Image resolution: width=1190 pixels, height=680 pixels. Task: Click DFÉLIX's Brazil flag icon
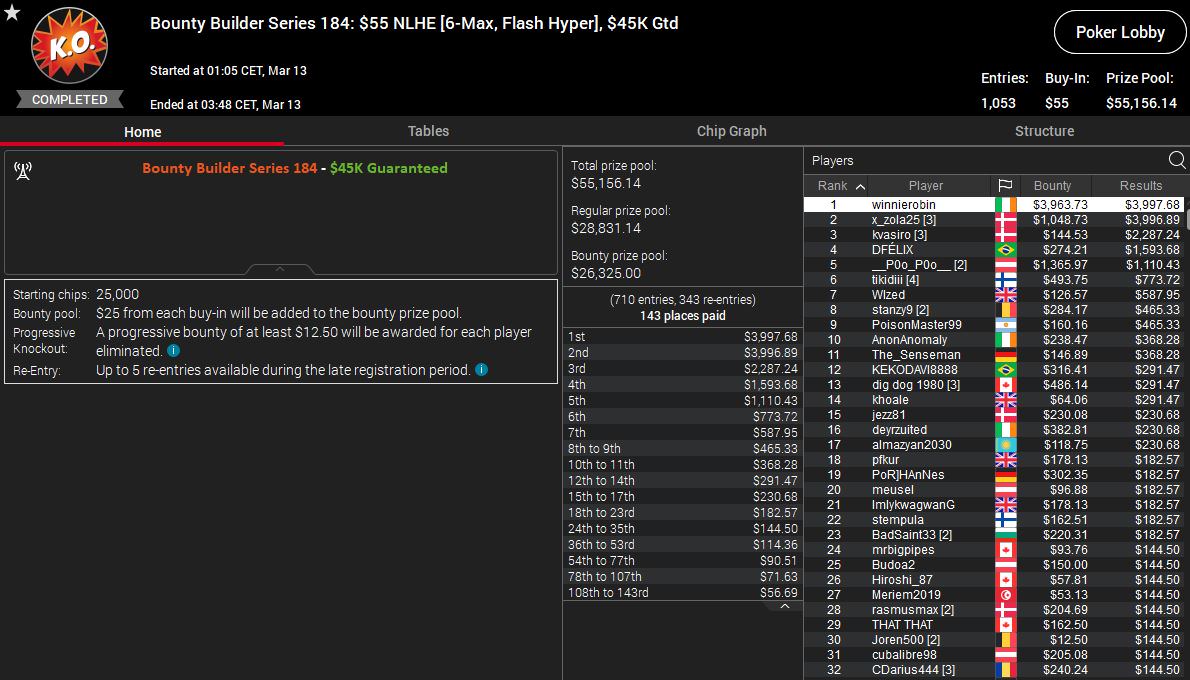[1005, 250]
